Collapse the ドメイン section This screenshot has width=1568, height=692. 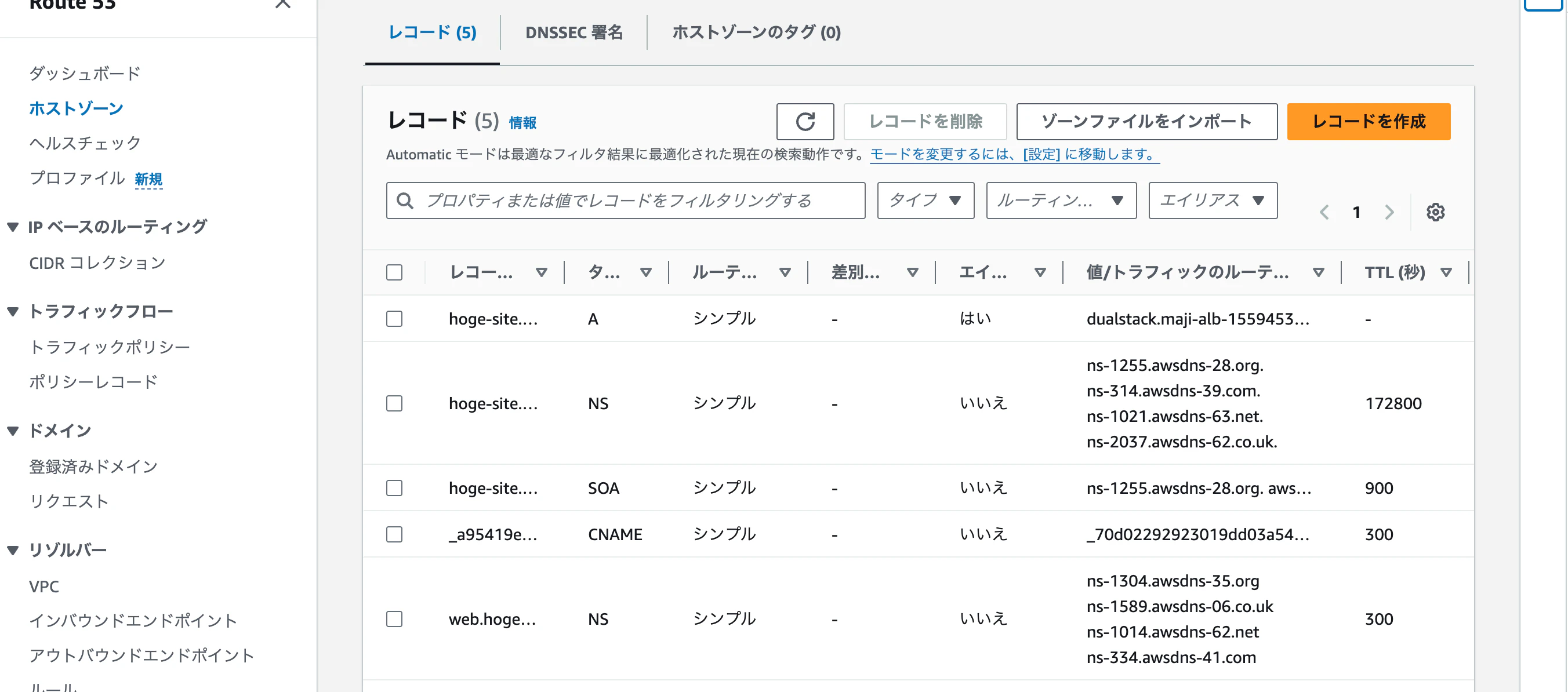point(13,431)
